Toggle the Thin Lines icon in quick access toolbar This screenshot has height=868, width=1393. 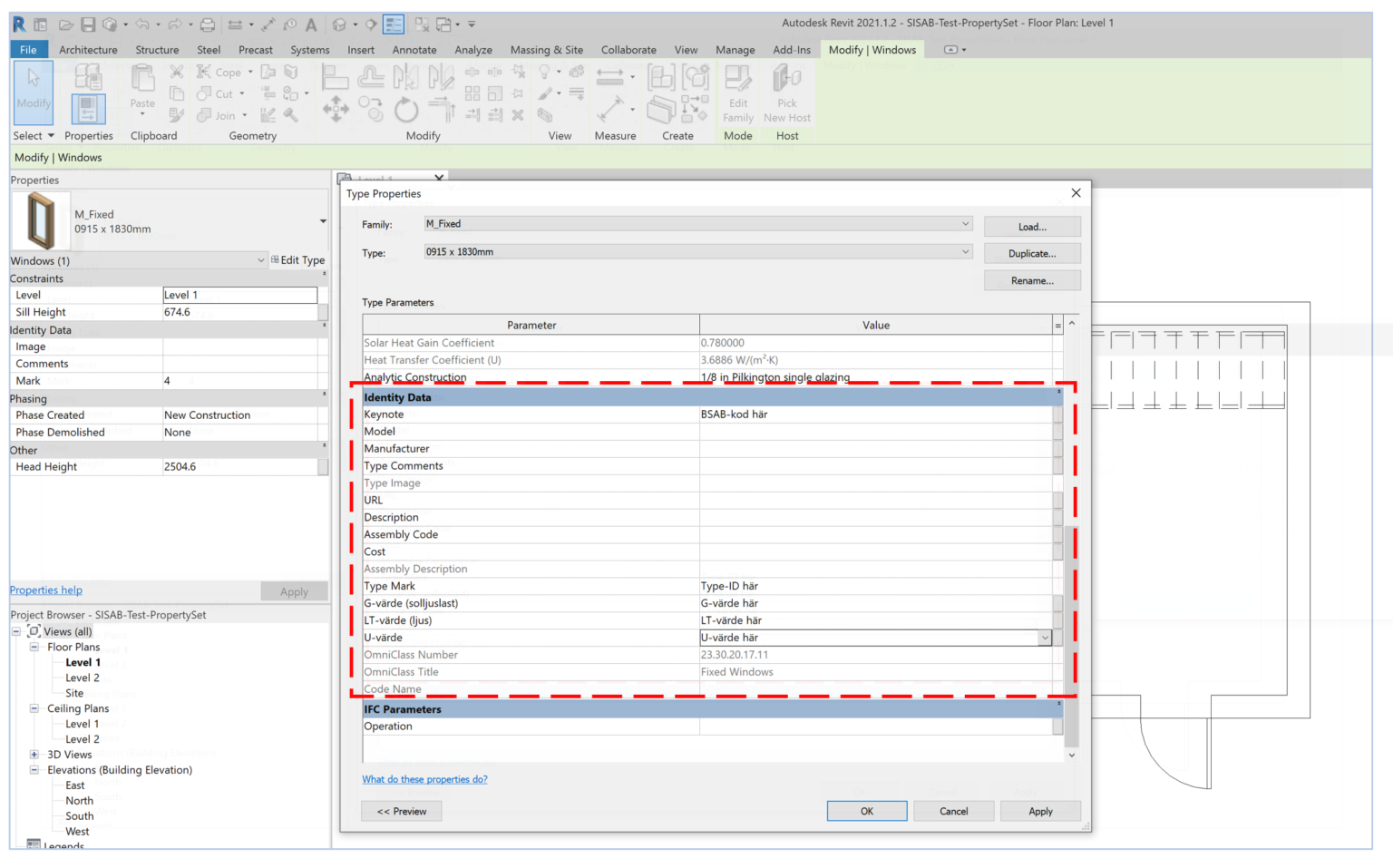pyautogui.click(x=394, y=24)
